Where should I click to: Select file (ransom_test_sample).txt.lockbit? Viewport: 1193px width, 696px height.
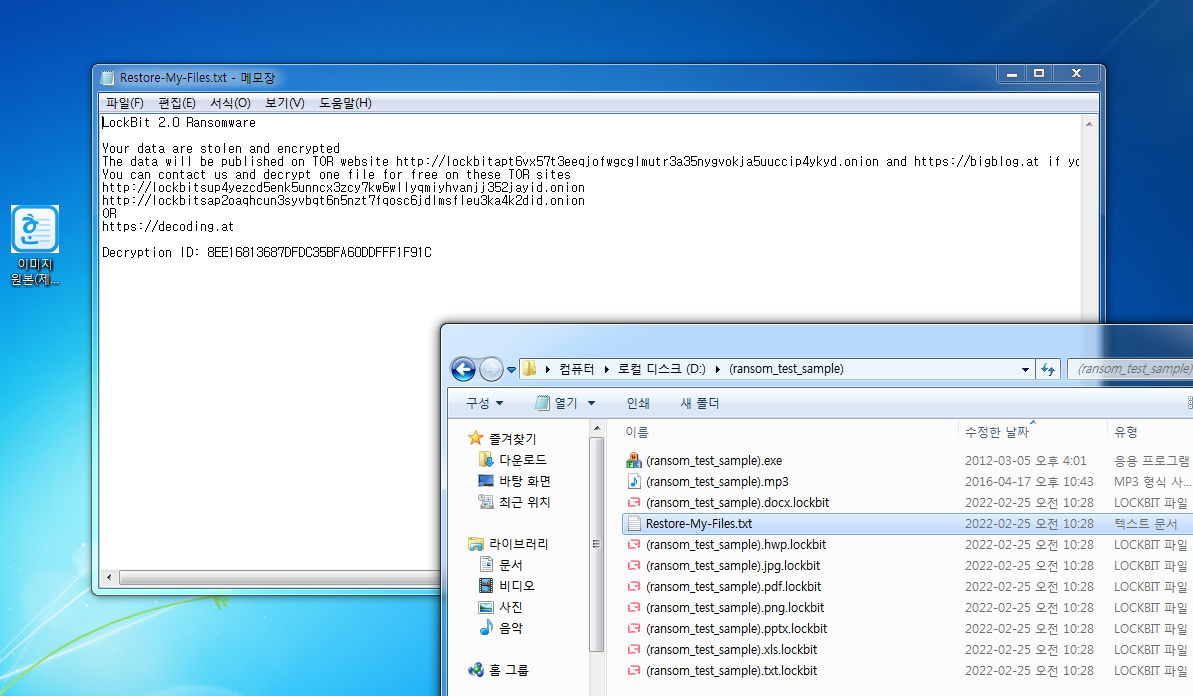pos(731,671)
